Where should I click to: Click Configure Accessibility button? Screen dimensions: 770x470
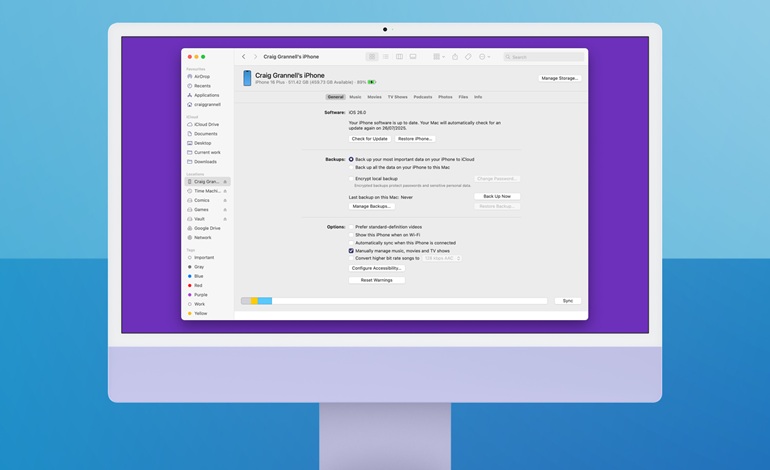[x=377, y=268]
